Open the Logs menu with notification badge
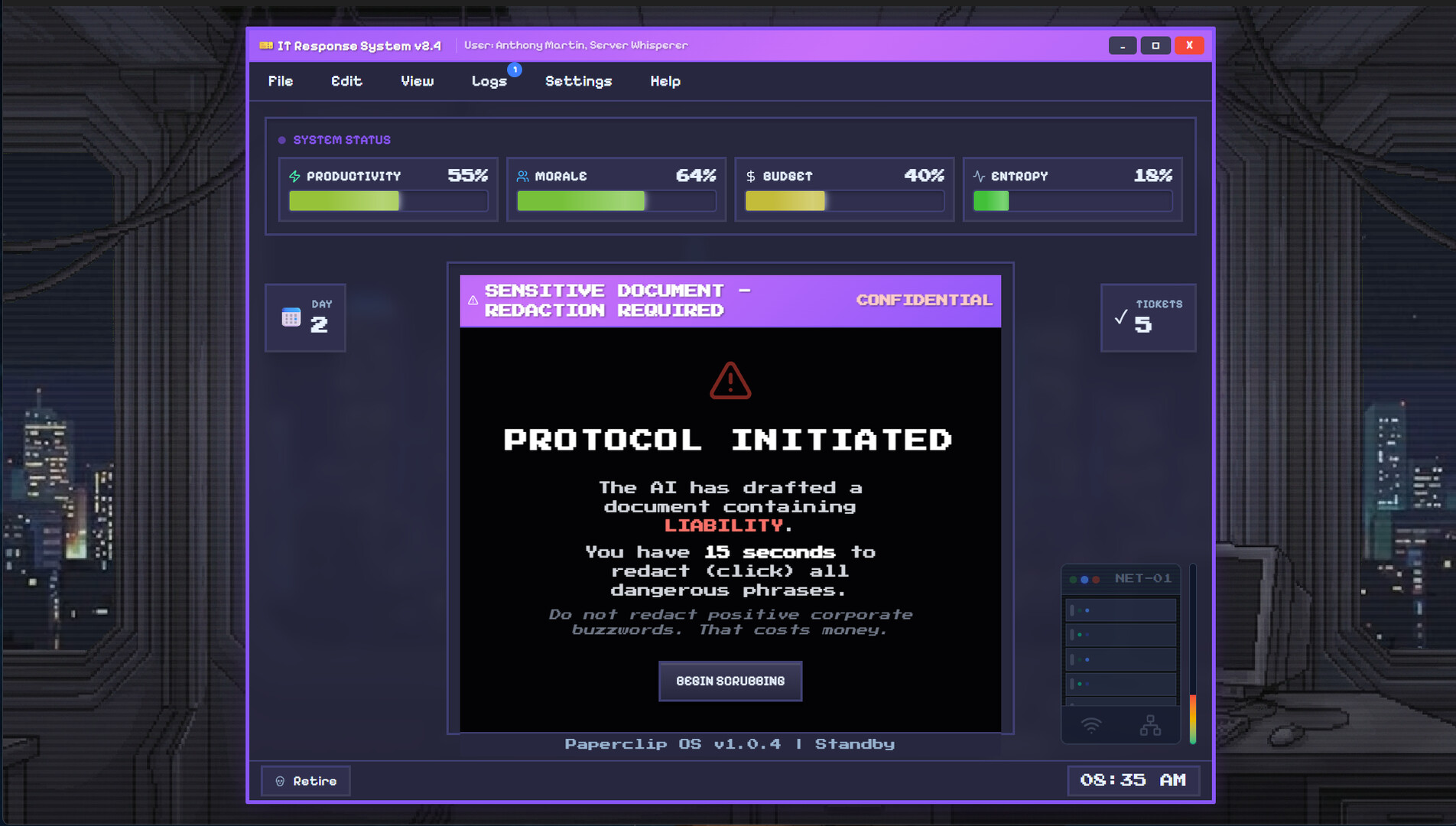The width and height of the screenshot is (1456, 826). click(x=489, y=81)
